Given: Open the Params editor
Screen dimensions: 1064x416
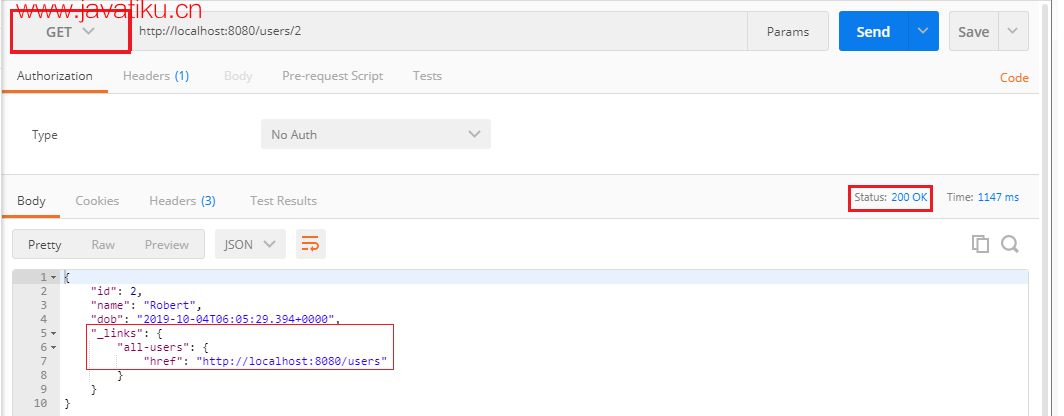Looking at the screenshot, I should coord(788,31).
